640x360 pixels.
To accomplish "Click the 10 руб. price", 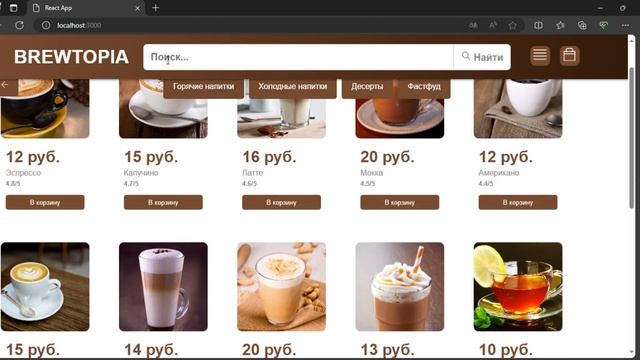I will [x=506, y=350].
